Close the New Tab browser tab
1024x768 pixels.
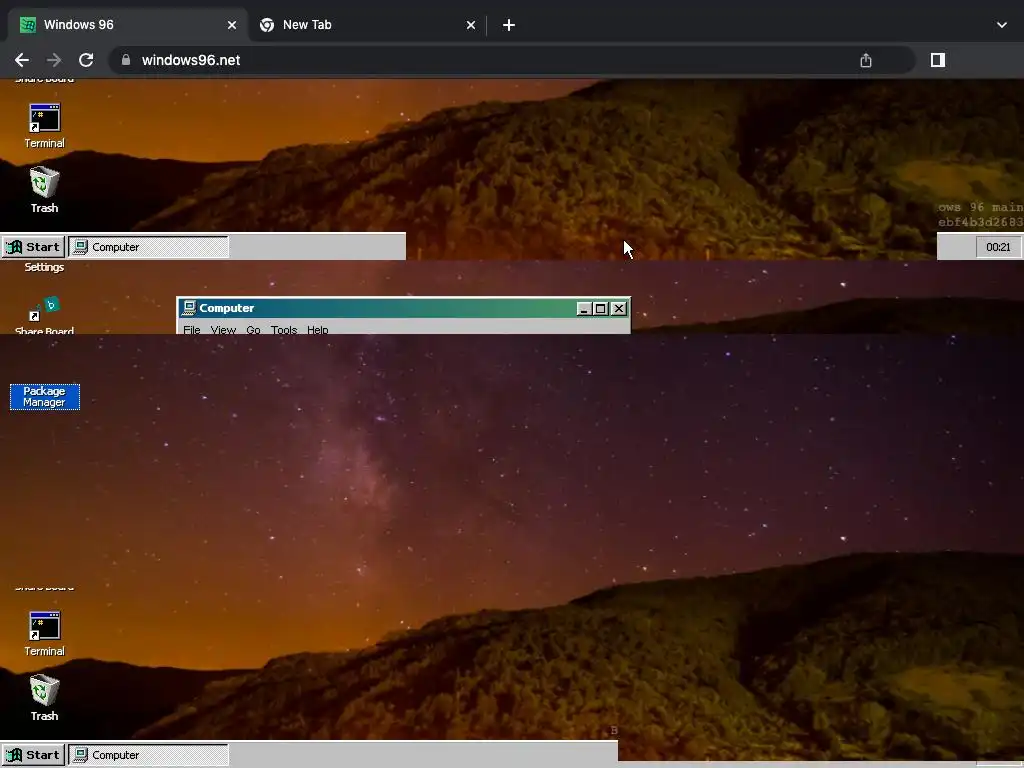tap(471, 25)
